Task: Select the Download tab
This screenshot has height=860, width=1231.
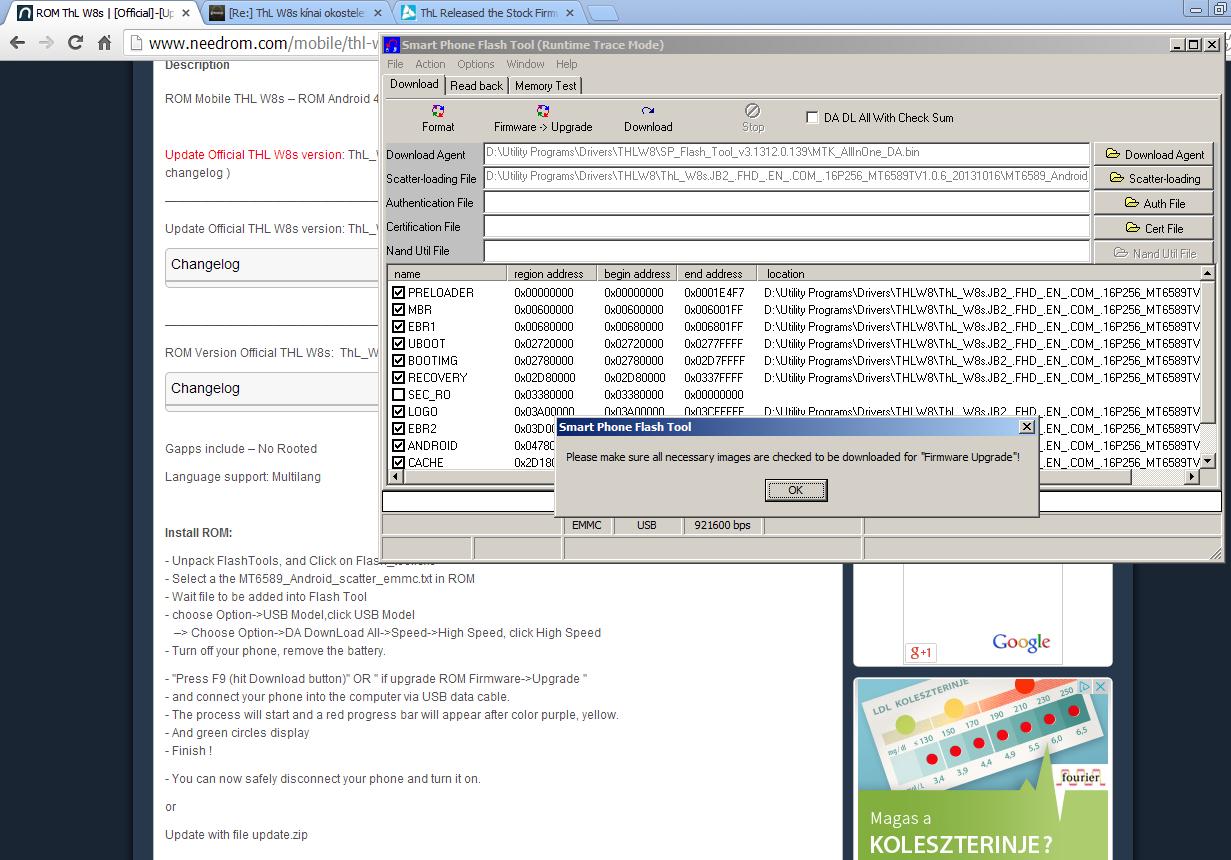Action: coord(414,84)
